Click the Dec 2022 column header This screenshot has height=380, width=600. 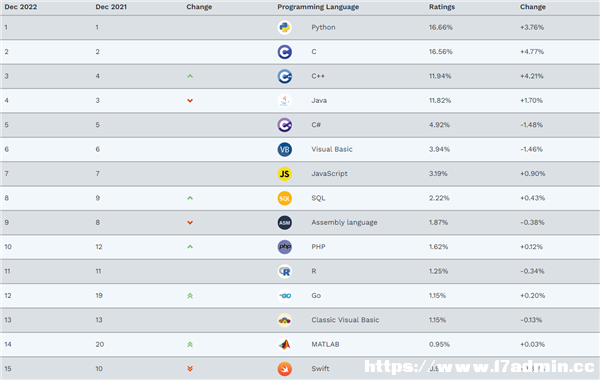click(21, 7)
